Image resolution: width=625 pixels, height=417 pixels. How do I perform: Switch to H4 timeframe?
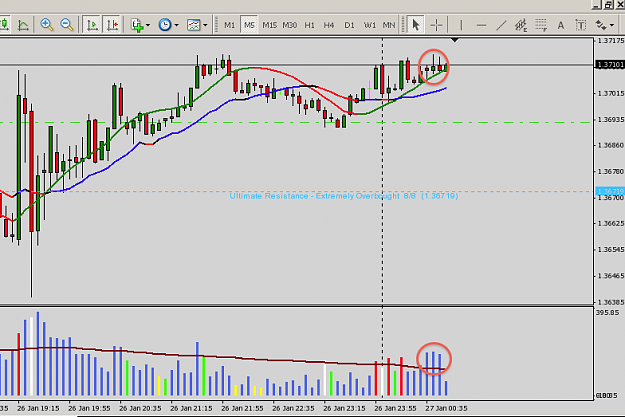[x=329, y=25]
